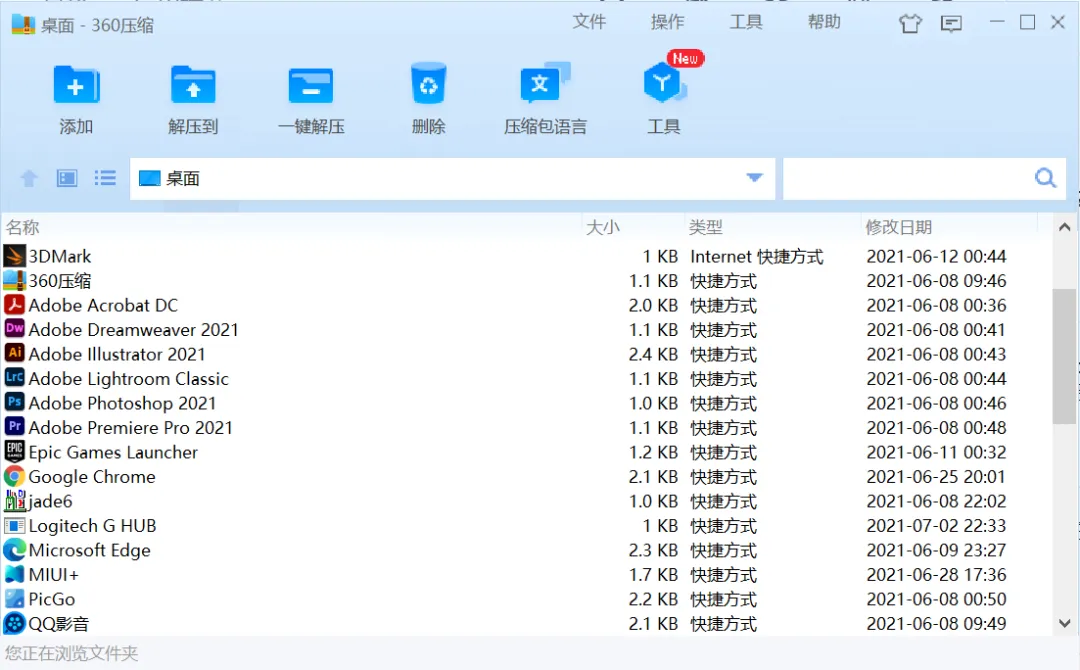Click the scrollbar down arrow
The image size is (1080, 670).
pos(1064,623)
